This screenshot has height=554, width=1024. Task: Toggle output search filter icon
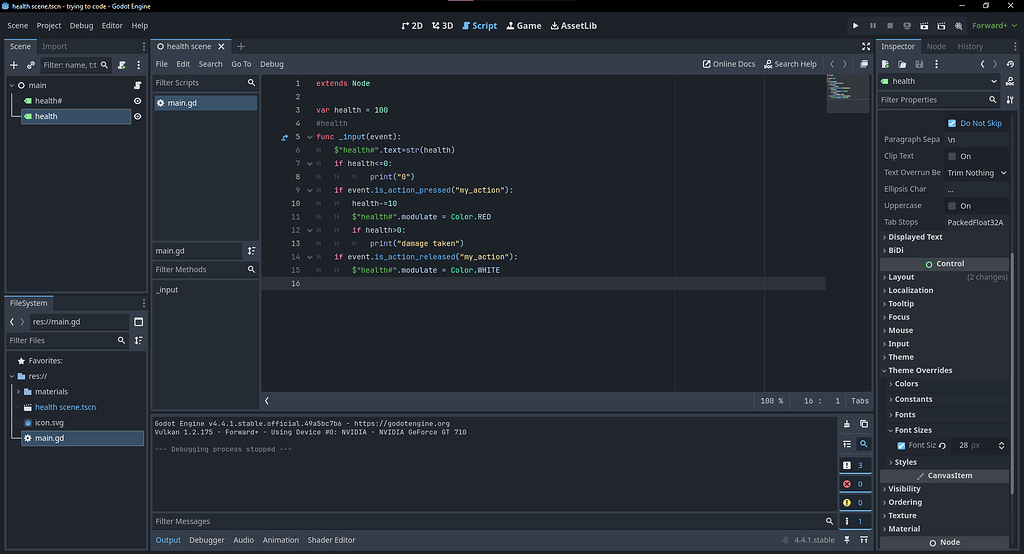[864, 444]
